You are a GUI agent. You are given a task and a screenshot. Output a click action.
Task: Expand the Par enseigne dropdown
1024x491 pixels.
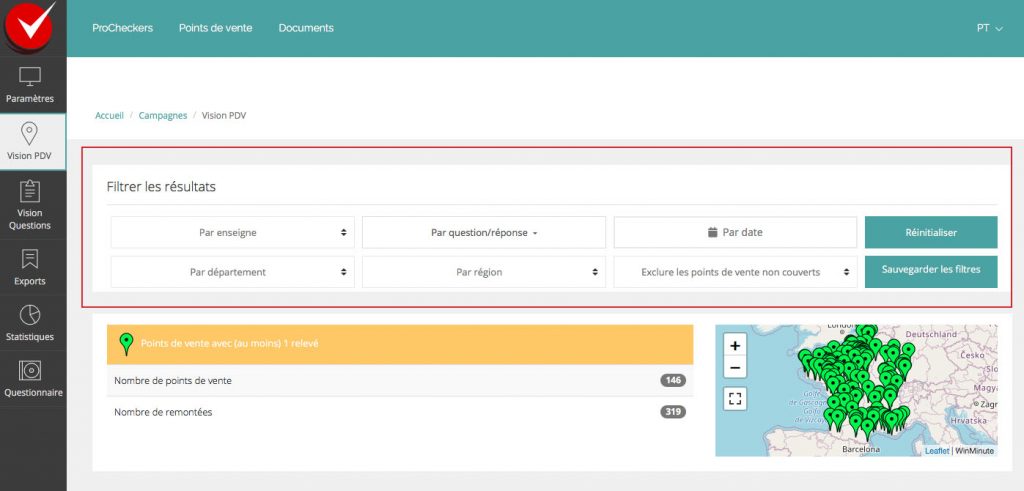[233, 232]
